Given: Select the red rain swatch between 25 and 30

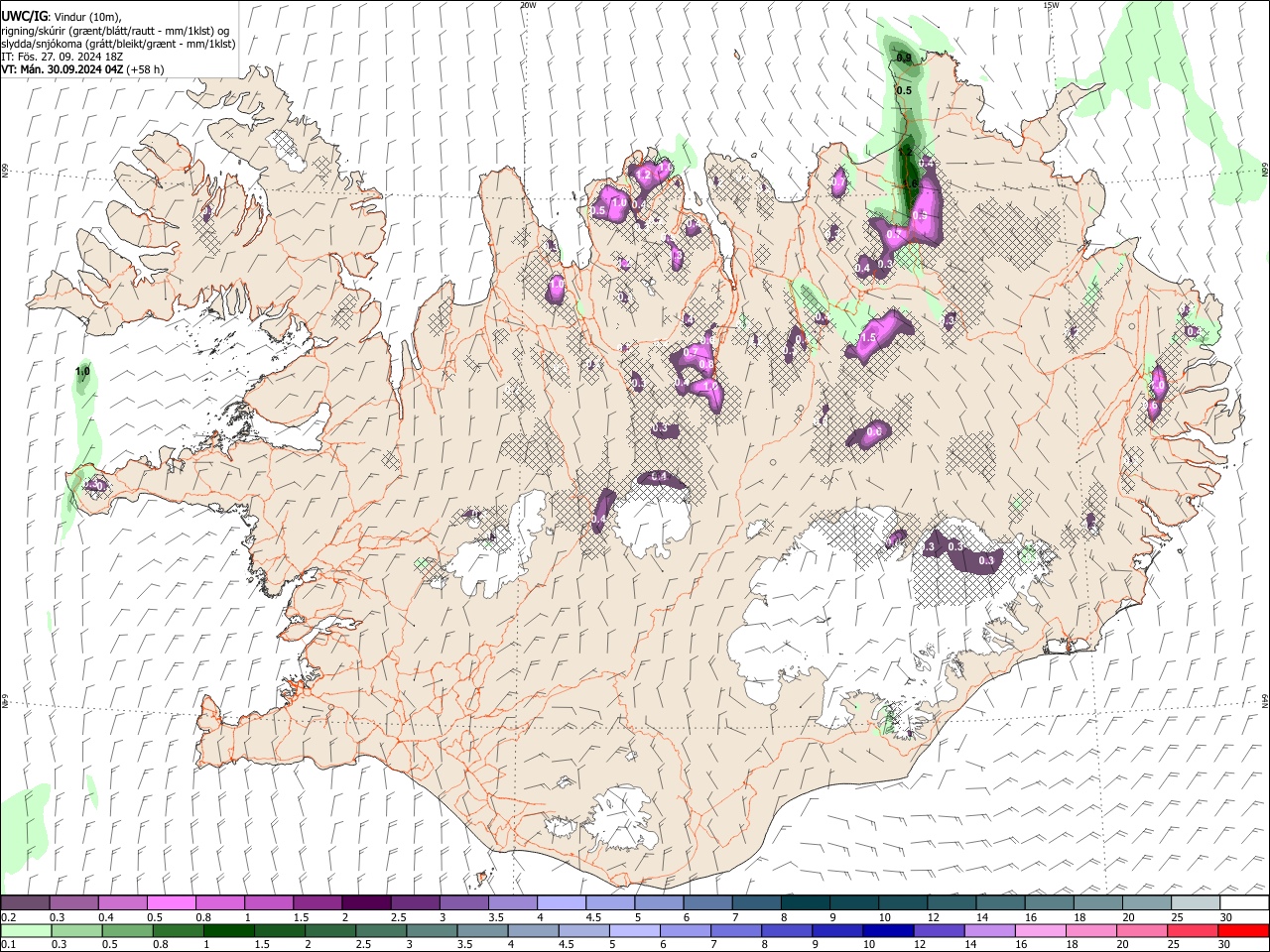Looking at the screenshot, I should (x=1192, y=930).
